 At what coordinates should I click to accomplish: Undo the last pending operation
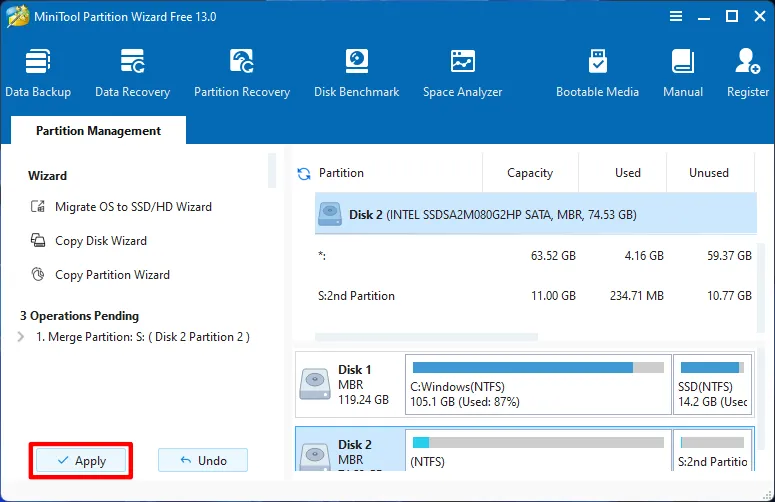click(203, 460)
